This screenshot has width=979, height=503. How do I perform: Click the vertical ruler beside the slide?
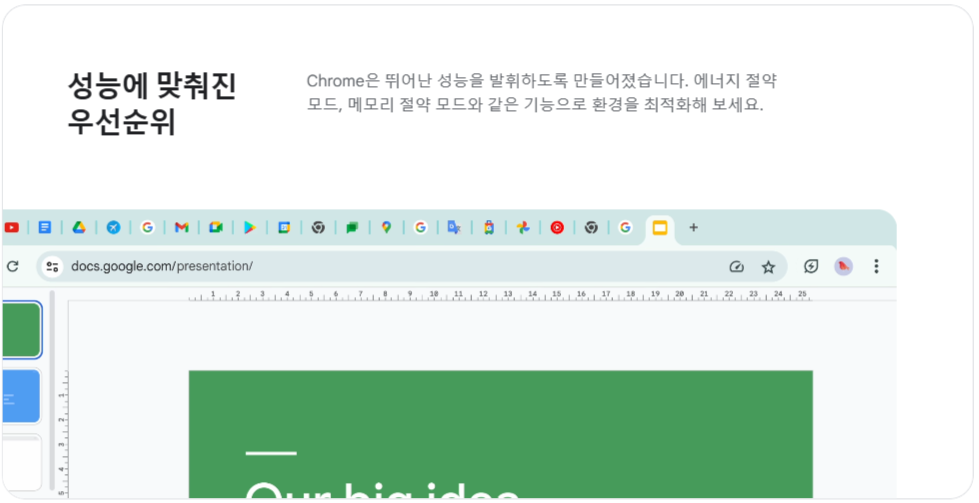coord(62,434)
